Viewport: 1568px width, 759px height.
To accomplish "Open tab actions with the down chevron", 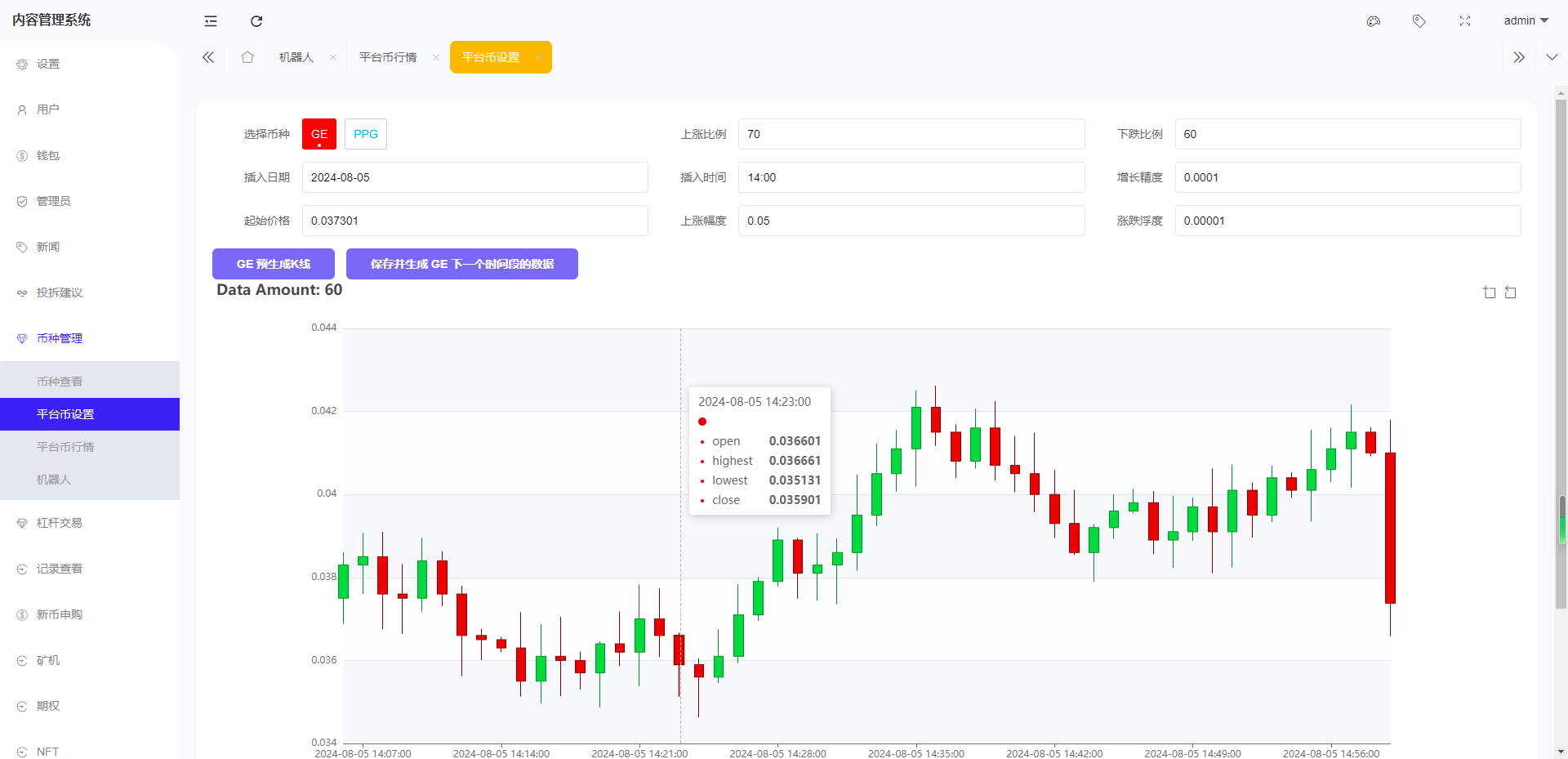I will click(x=1551, y=57).
